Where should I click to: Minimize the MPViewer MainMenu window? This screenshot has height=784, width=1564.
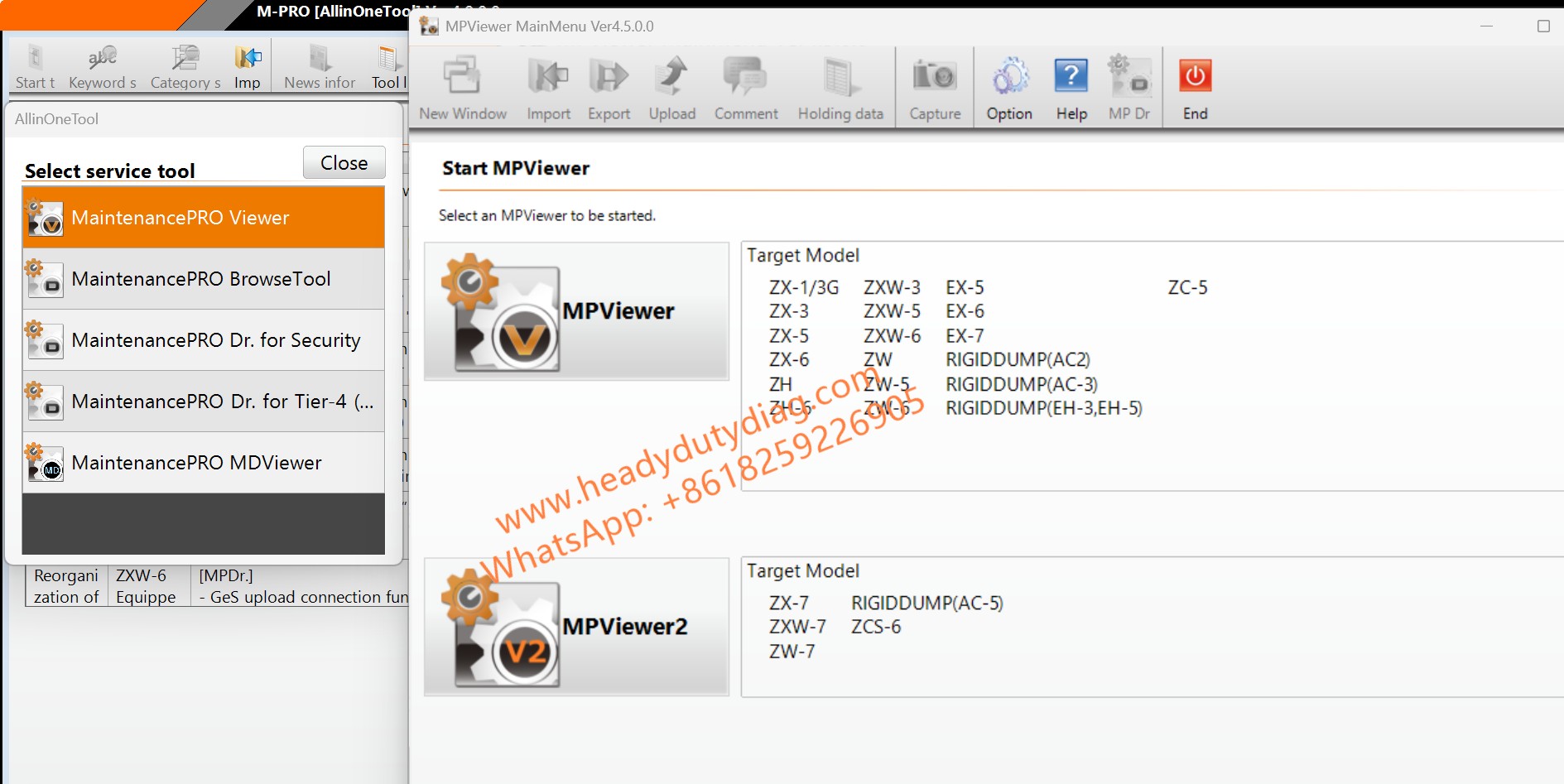pos(1486,26)
